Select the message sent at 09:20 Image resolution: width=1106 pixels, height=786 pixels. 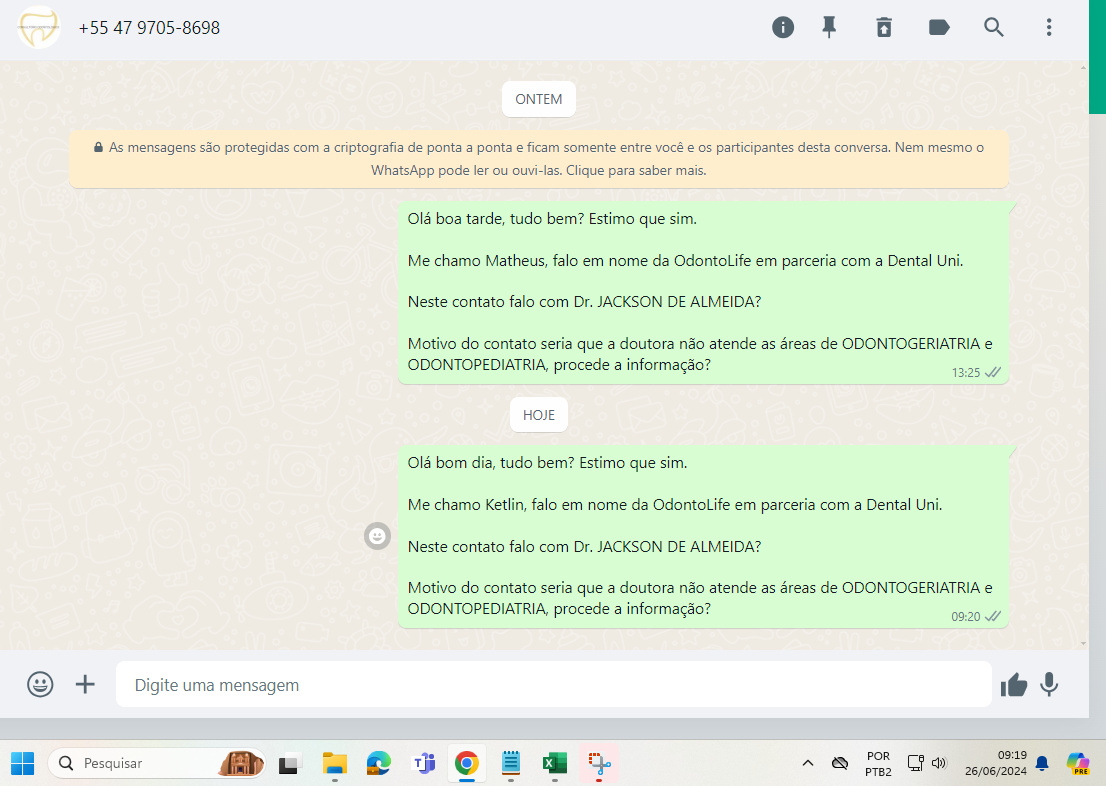(x=703, y=537)
